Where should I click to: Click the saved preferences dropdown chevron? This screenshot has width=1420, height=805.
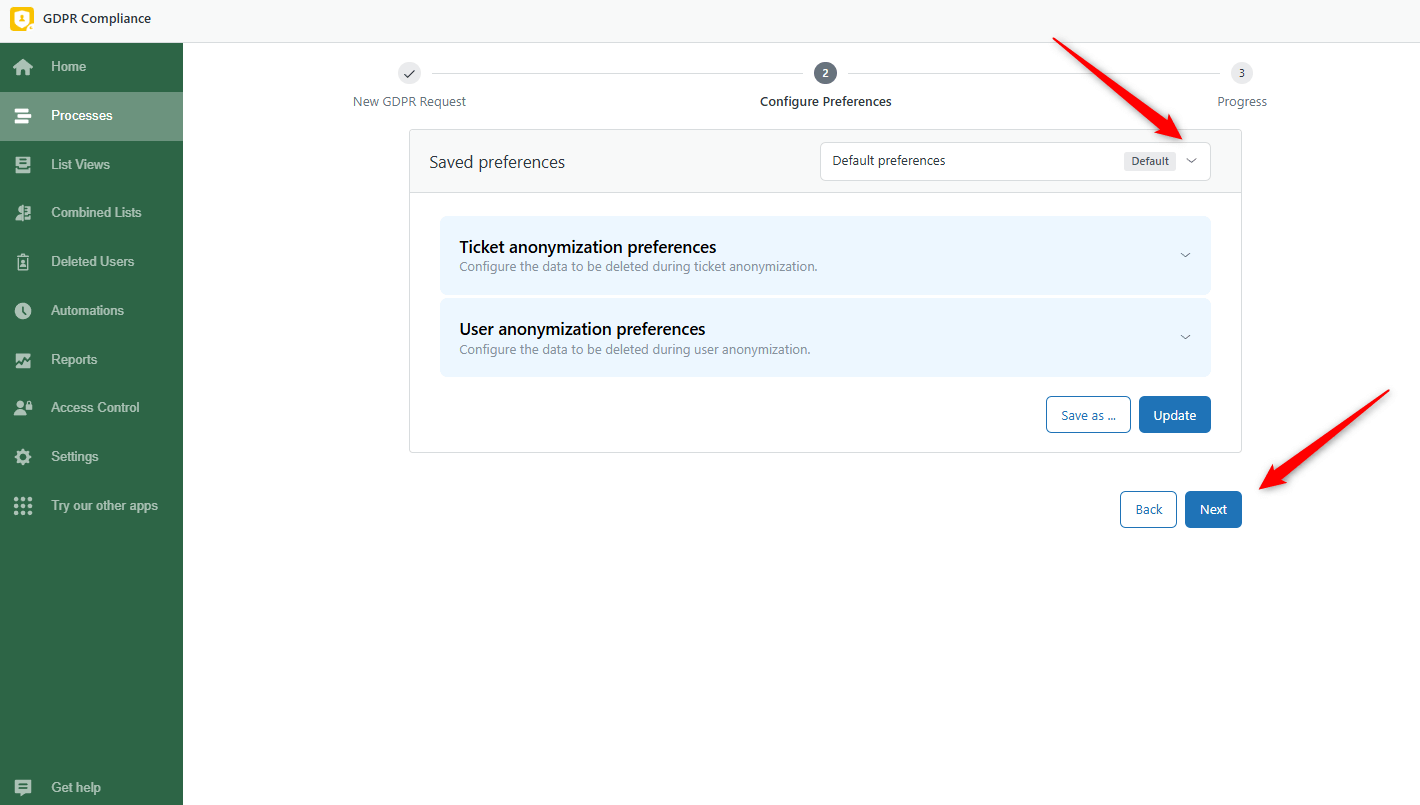pos(1191,161)
